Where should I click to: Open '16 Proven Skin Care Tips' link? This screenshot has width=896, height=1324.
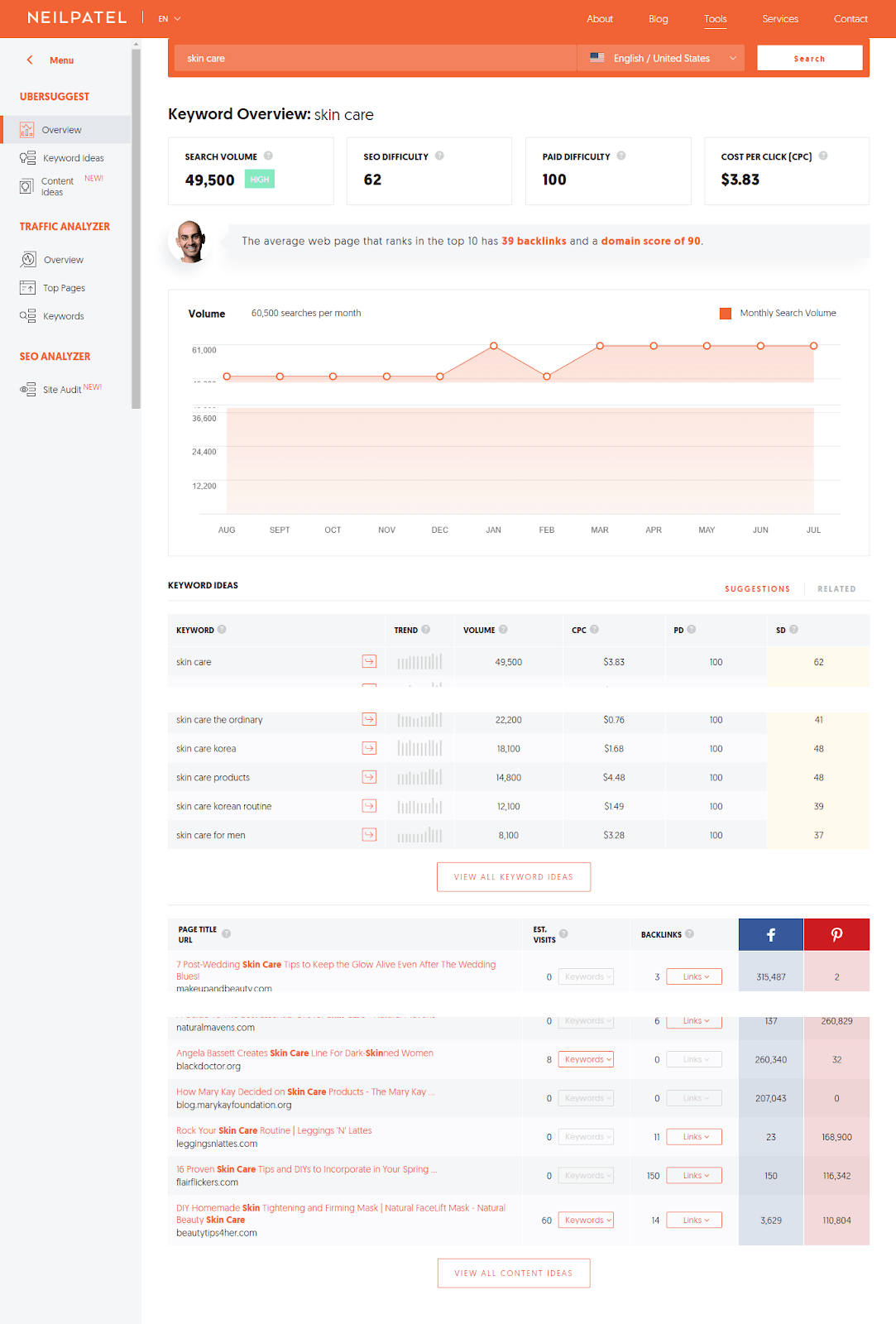[306, 1169]
